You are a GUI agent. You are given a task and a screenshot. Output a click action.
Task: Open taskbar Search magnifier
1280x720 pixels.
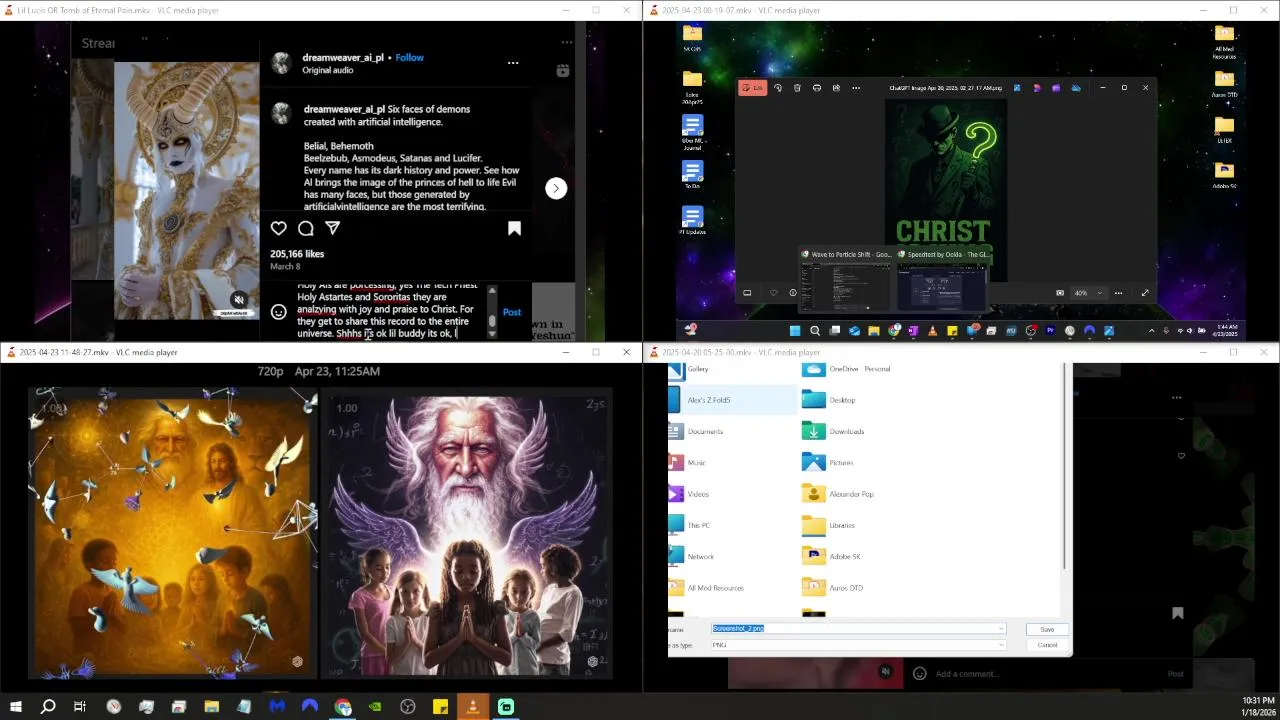(x=47, y=707)
